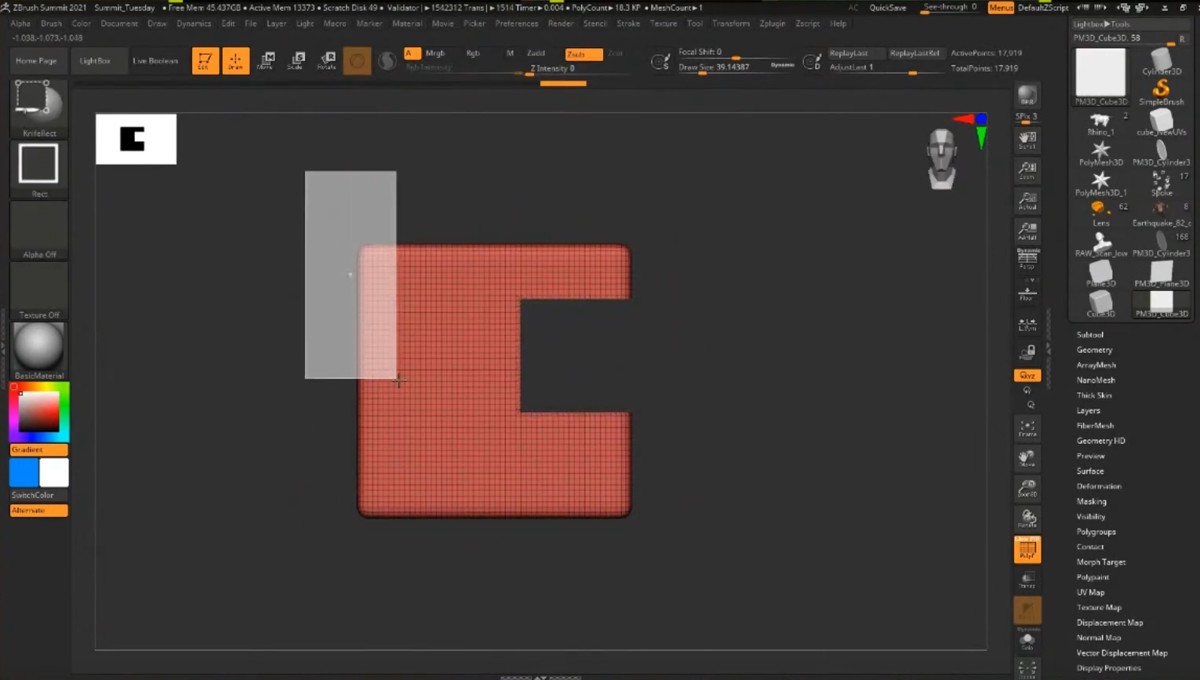The height and width of the screenshot is (680, 1200).
Task: Open the KnifeRect brush picker
Action: coord(39,106)
